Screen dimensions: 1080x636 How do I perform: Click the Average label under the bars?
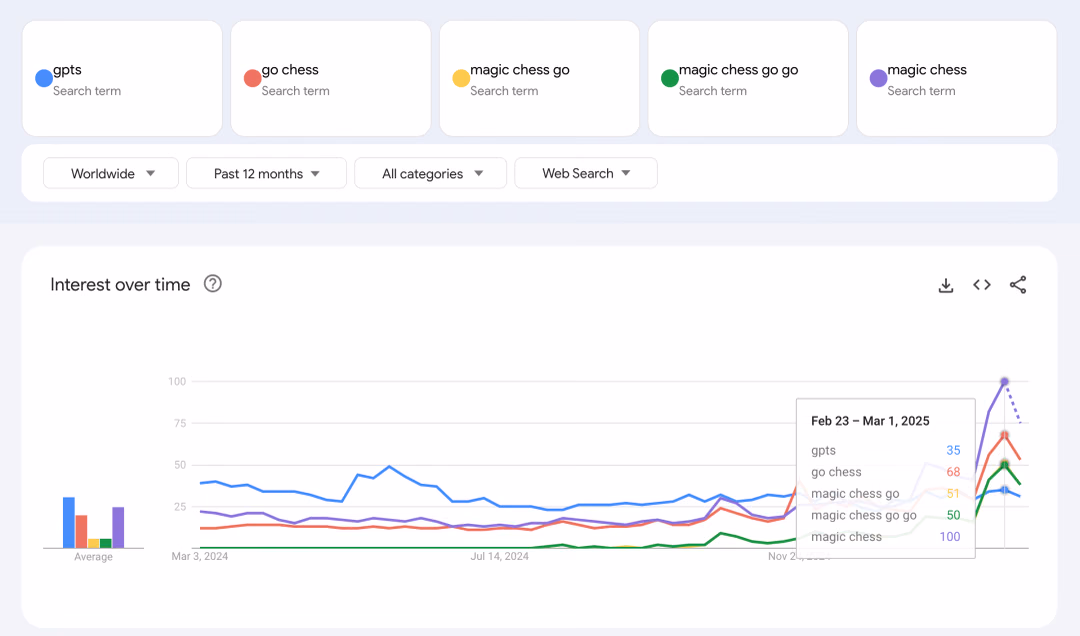click(94, 557)
